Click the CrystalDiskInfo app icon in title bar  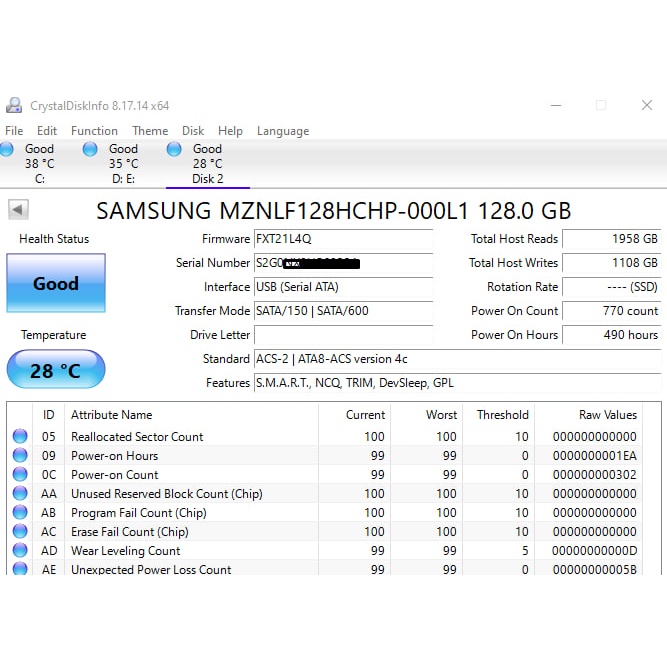[14, 105]
